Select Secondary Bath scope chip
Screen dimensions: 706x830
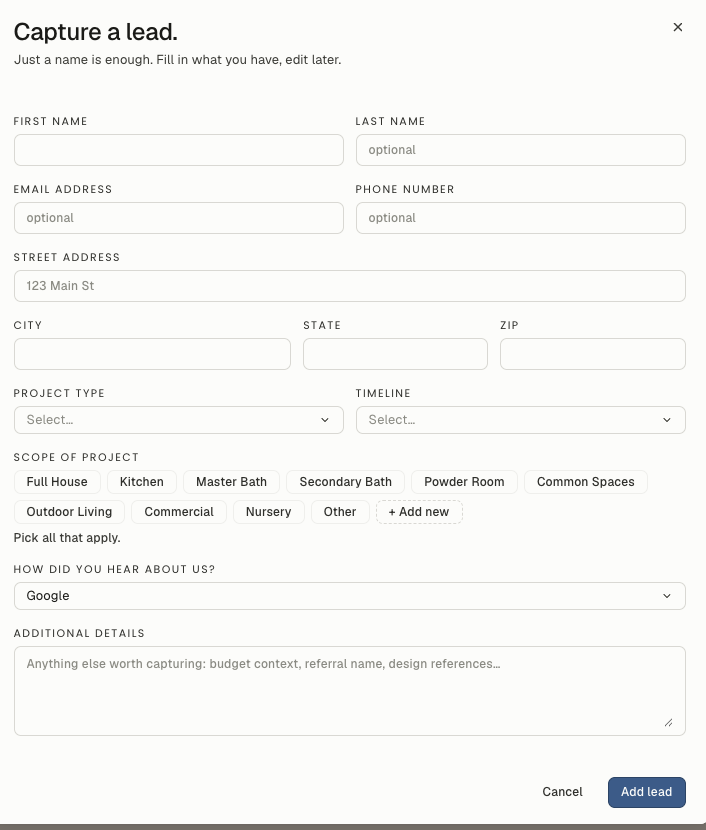click(346, 482)
